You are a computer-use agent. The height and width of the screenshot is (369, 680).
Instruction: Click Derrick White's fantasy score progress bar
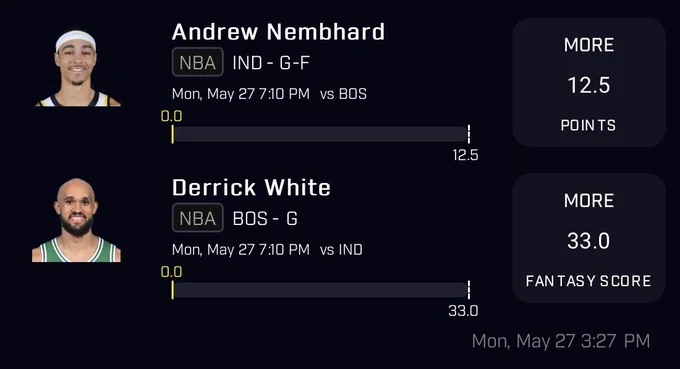[x=320, y=290]
